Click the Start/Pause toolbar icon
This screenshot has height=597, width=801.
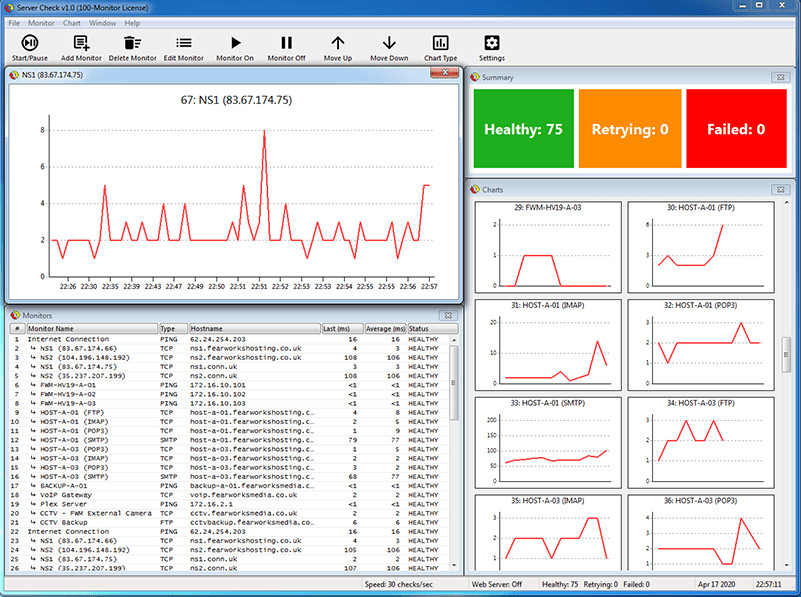coord(30,43)
